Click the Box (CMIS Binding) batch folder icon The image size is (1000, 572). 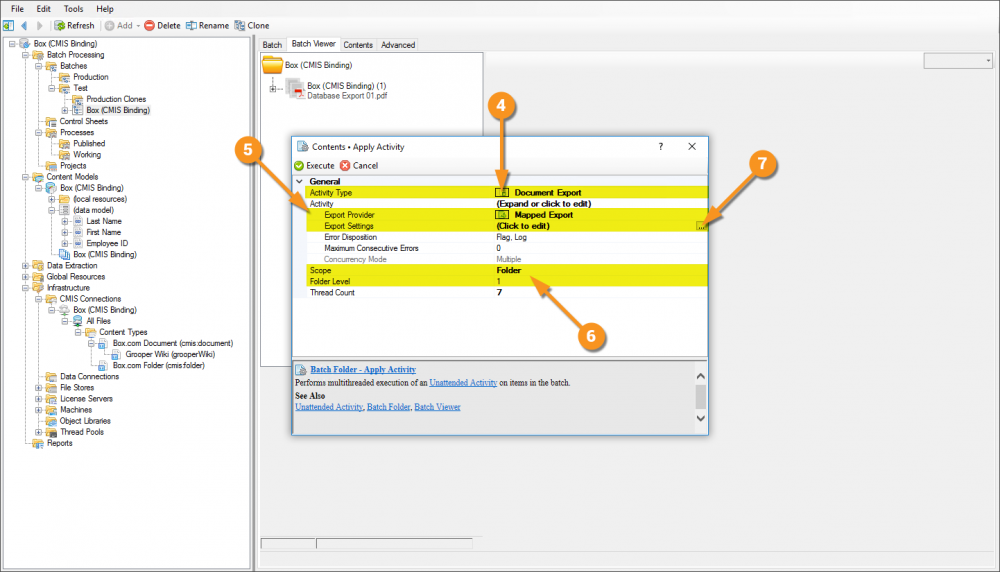[x=272, y=65]
